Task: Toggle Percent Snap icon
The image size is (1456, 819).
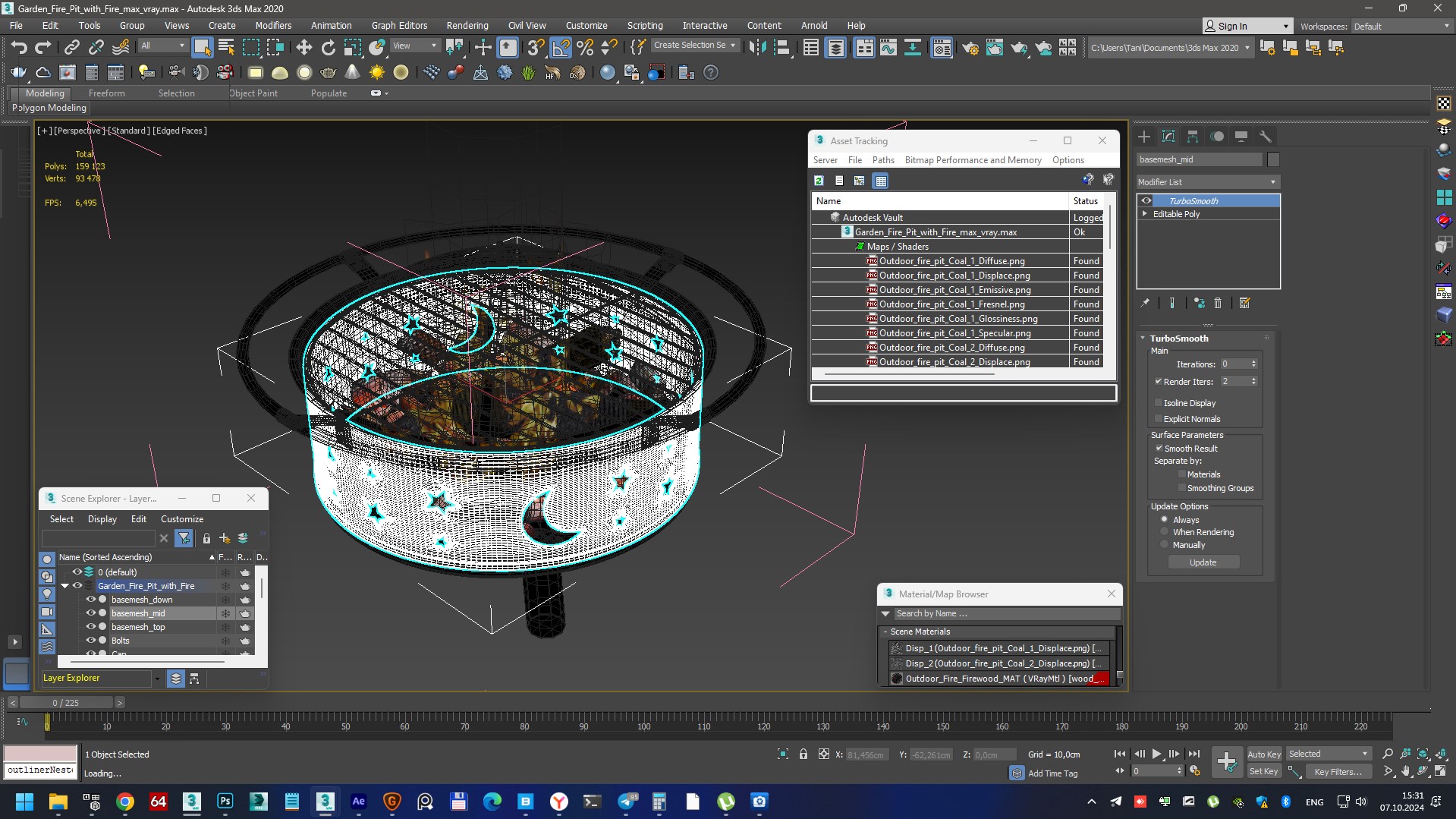Action: pyautogui.click(x=585, y=47)
